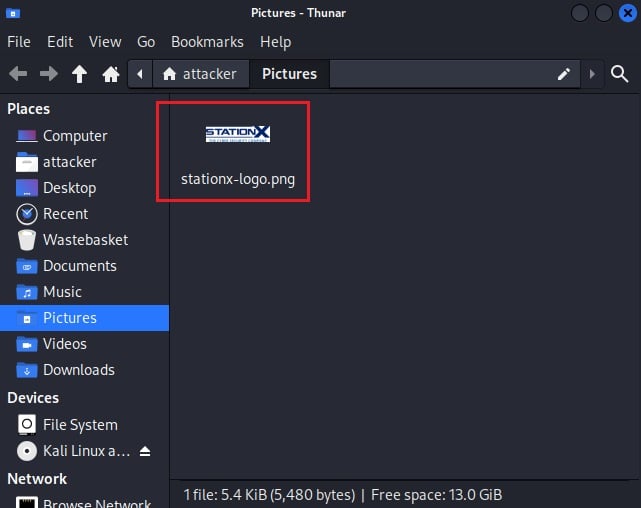Open the search magnifier icon
Screen dimensions: 641x508
(x=619, y=74)
